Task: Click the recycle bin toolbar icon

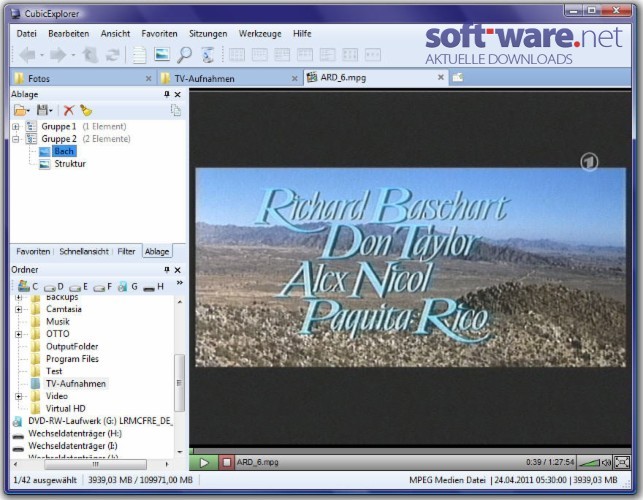Action: click(x=208, y=55)
